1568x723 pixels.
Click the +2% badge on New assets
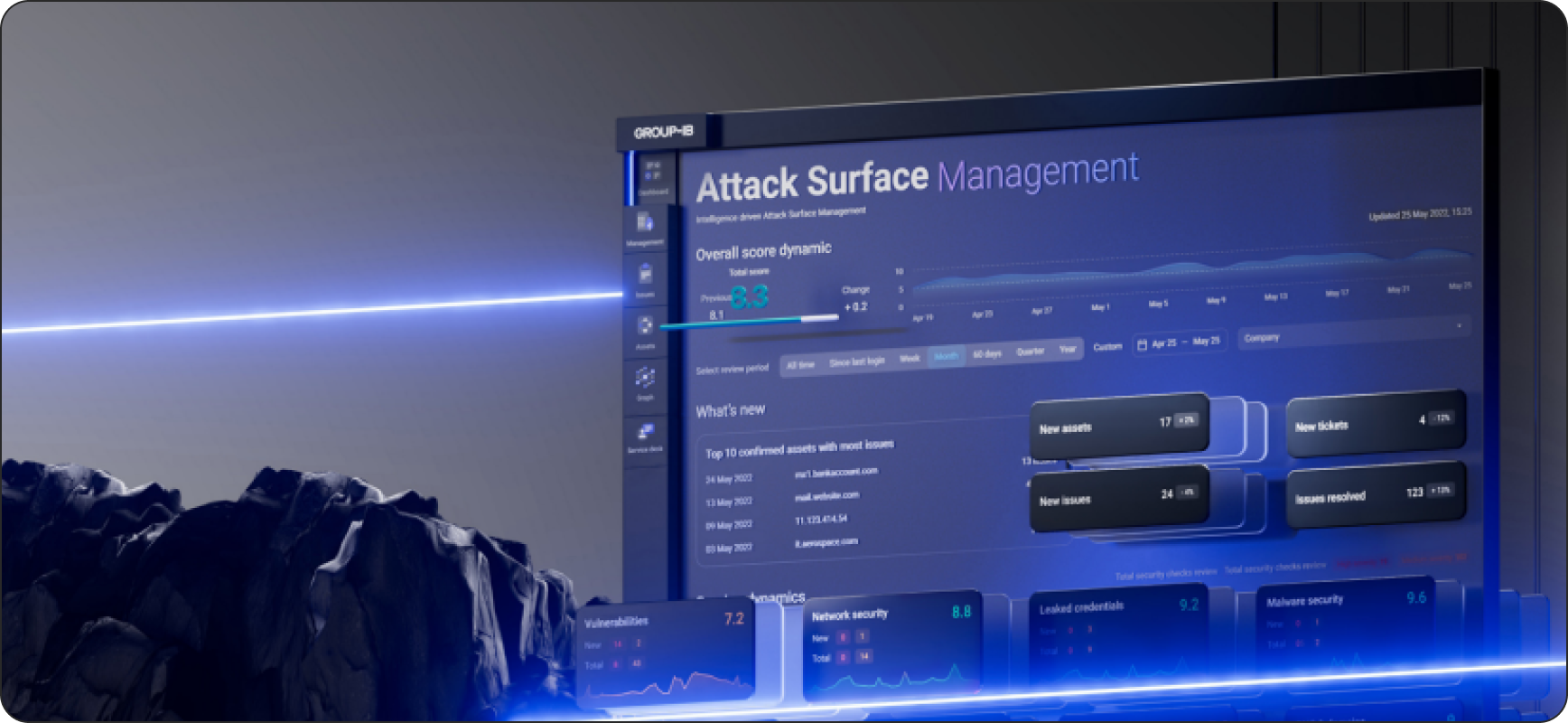[1186, 420]
